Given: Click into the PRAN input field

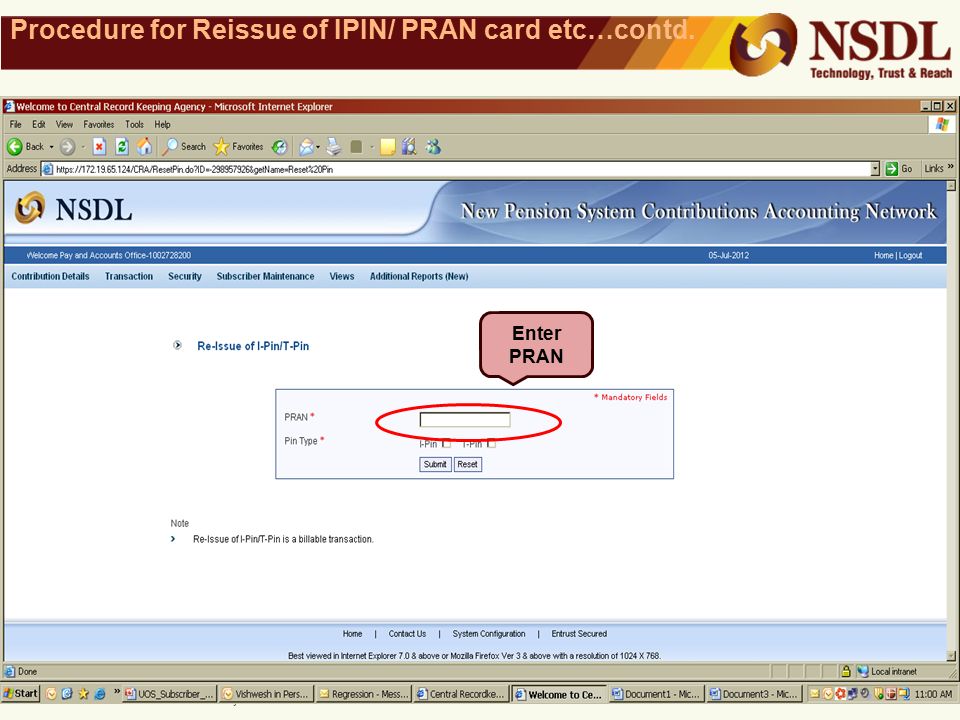Looking at the screenshot, I should 465,419.
